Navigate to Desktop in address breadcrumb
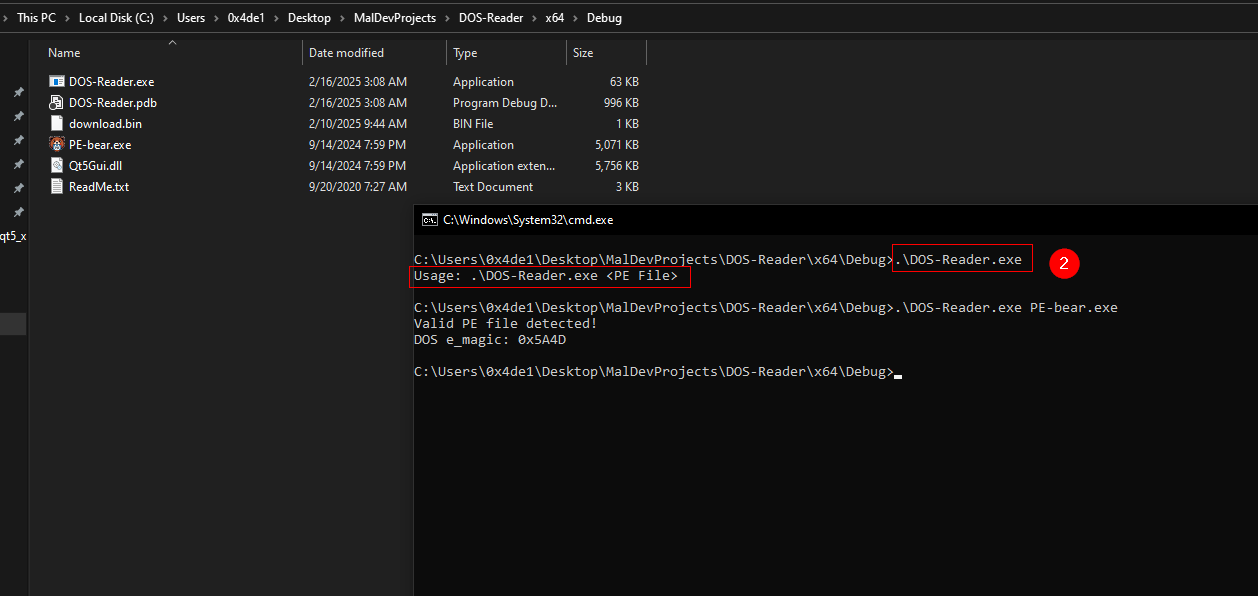This screenshot has width=1258, height=596. click(309, 18)
